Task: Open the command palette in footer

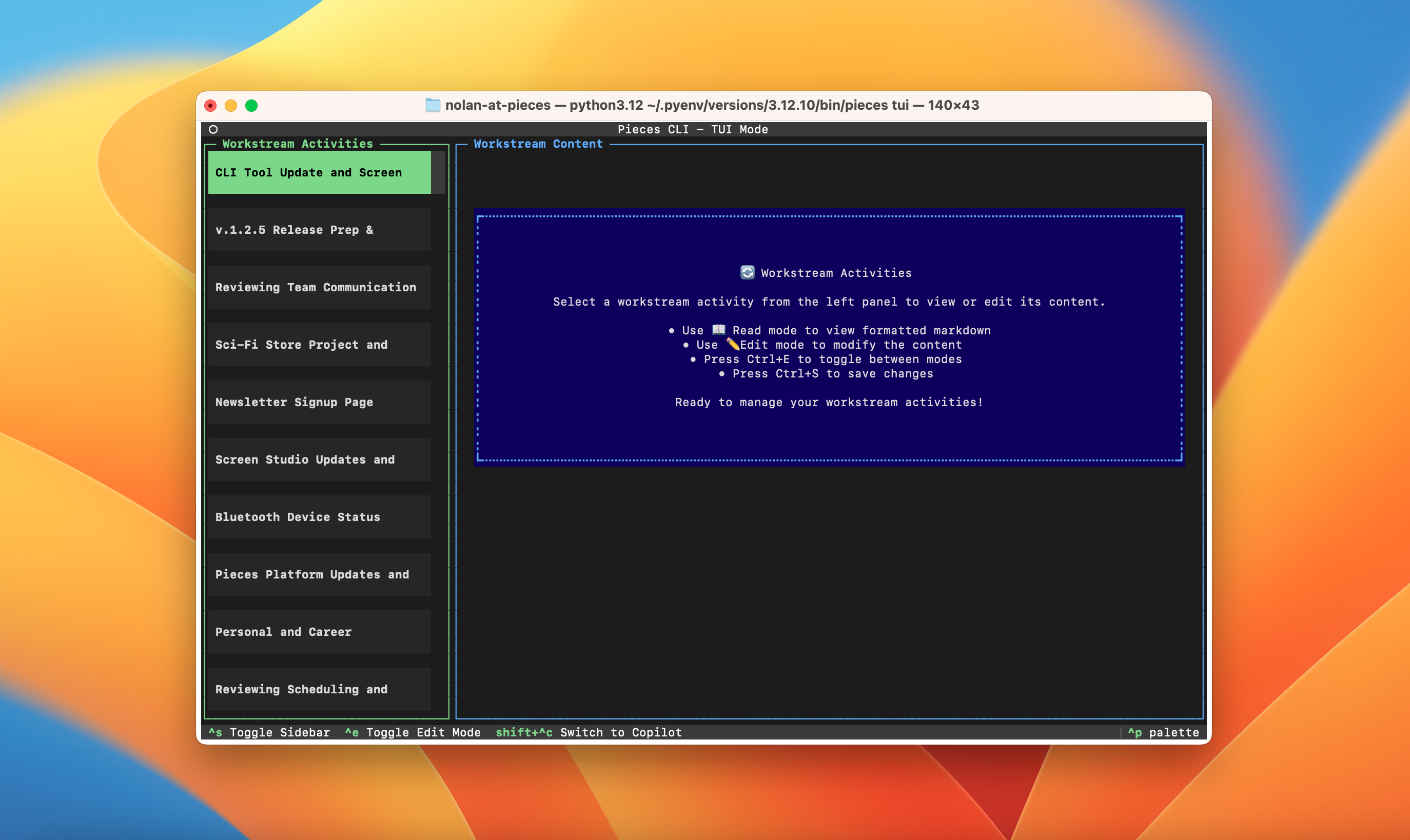Action: coord(1163,732)
